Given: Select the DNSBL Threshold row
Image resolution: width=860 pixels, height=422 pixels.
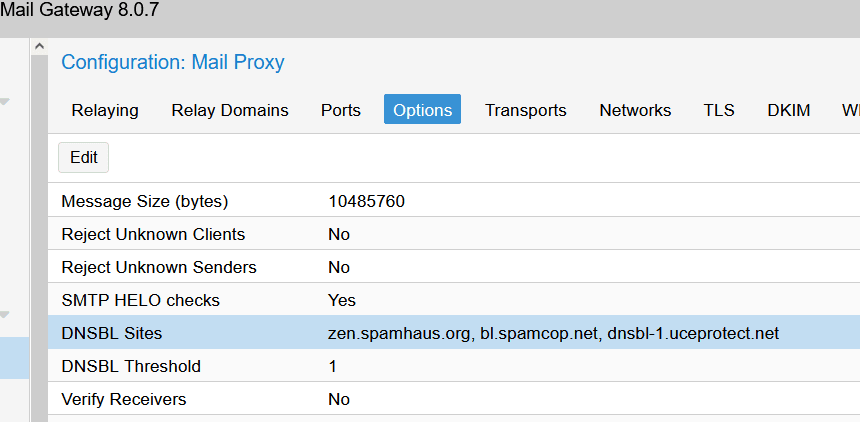Looking at the screenshot, I should click(131, 366).
